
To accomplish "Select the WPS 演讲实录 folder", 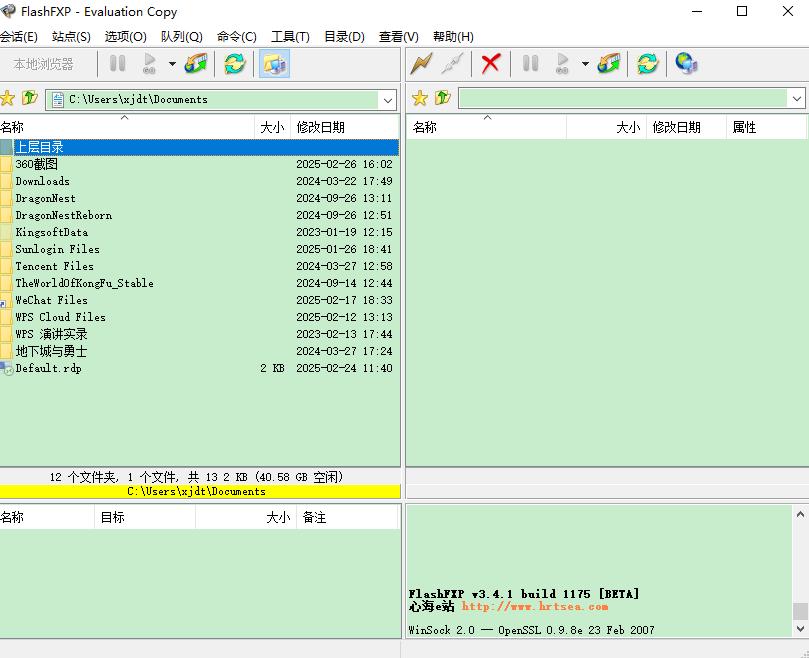I will [200, 334].
